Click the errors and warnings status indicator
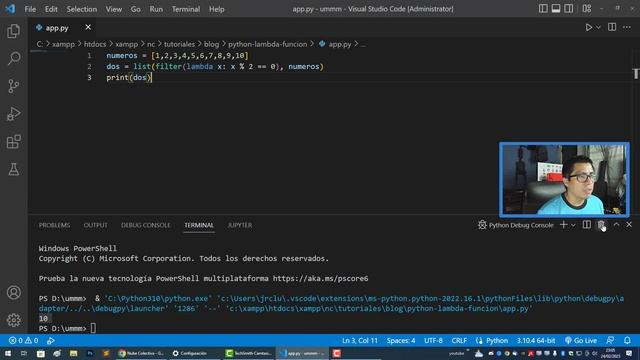Image resolution: width=640 pixels, height=360 pixels. 23,340
